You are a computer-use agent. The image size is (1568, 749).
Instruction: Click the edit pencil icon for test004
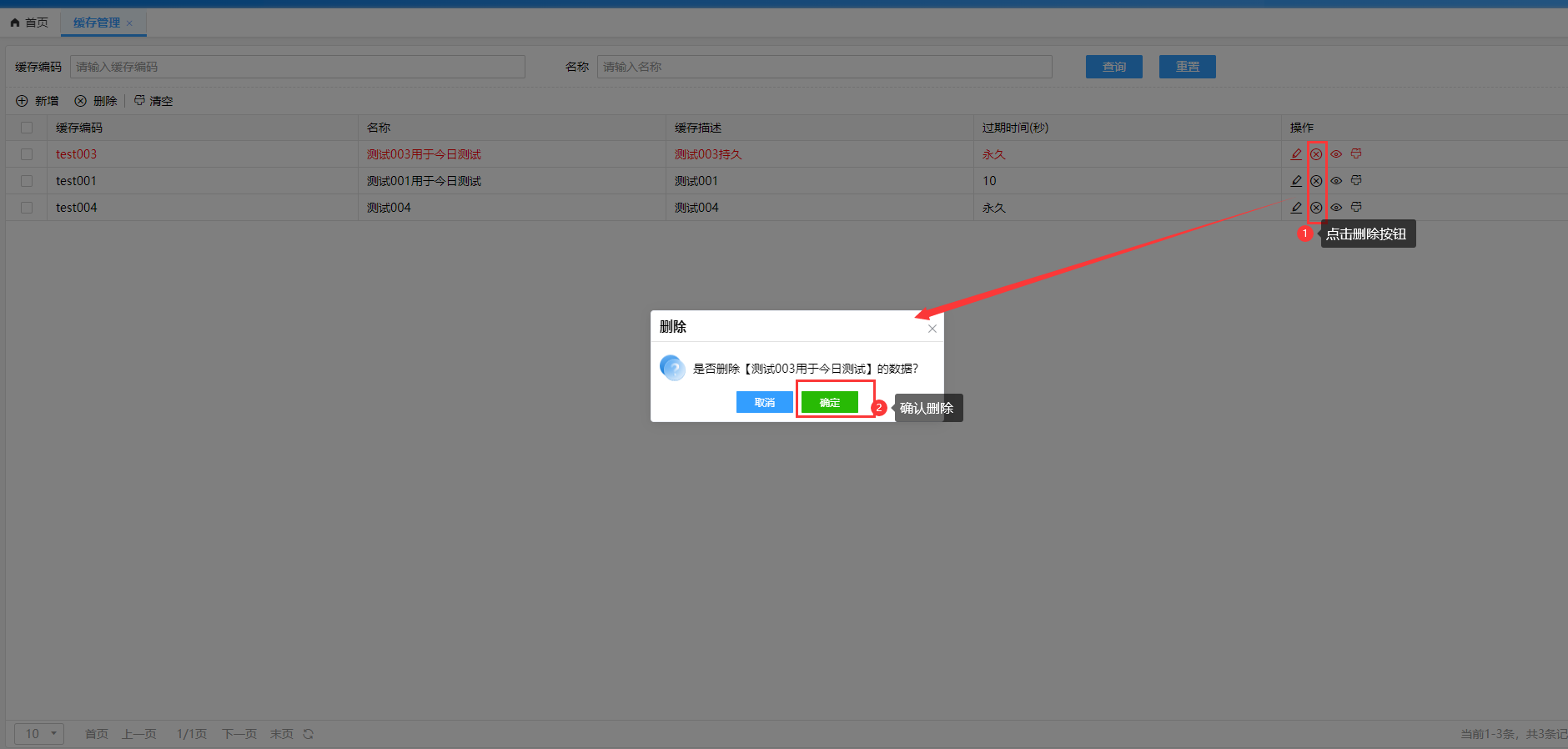[x=1296, y=208]
